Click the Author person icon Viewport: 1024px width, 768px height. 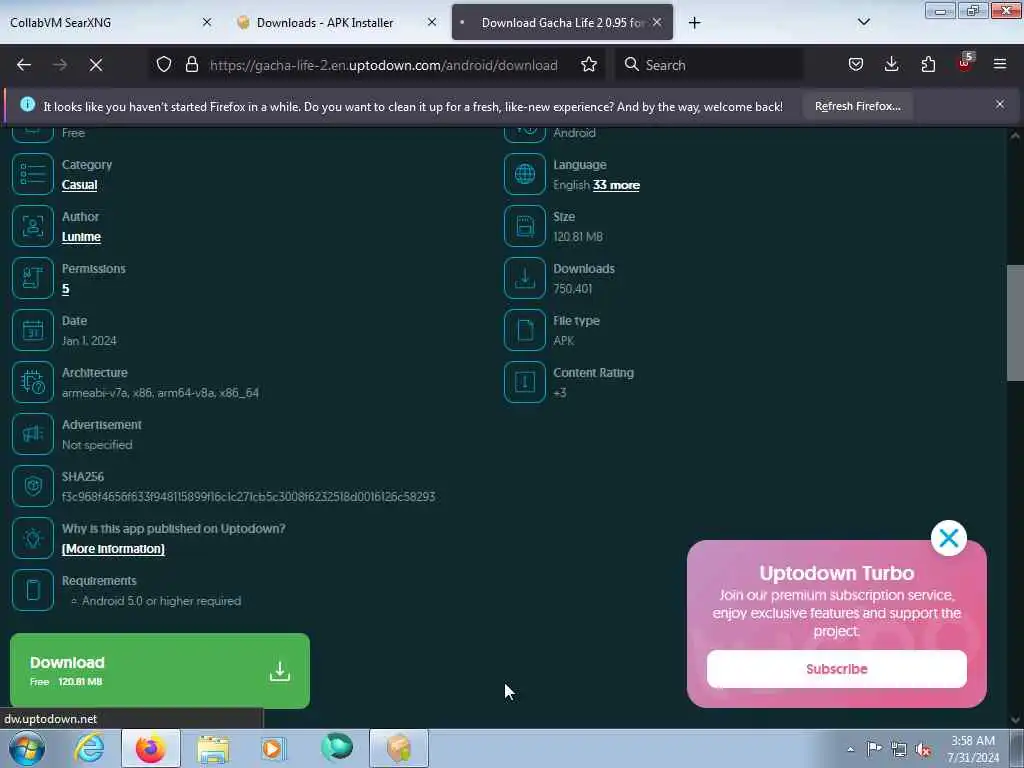(33, 226)
